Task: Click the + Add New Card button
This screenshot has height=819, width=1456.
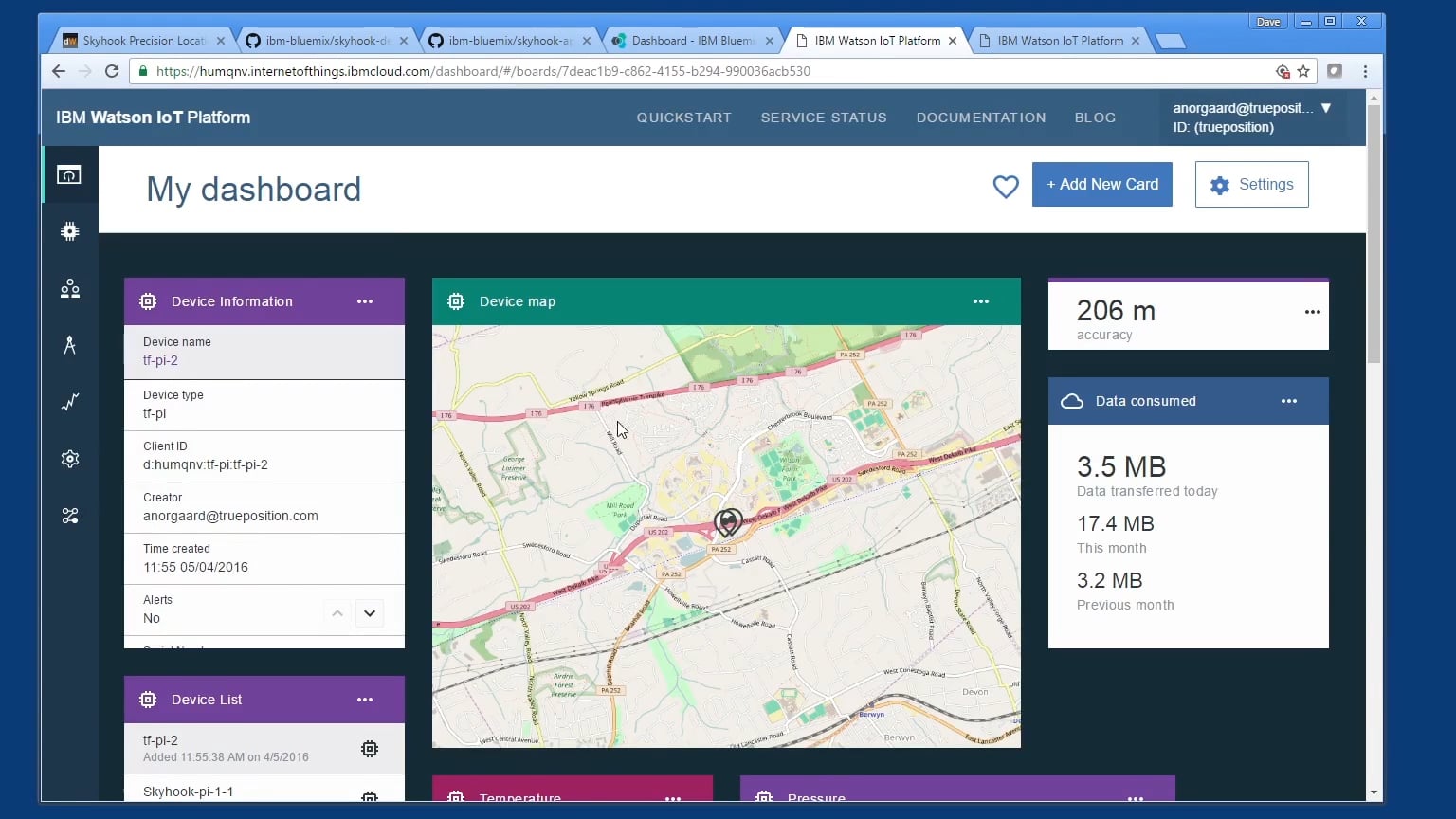Action: coord(1102,184)
